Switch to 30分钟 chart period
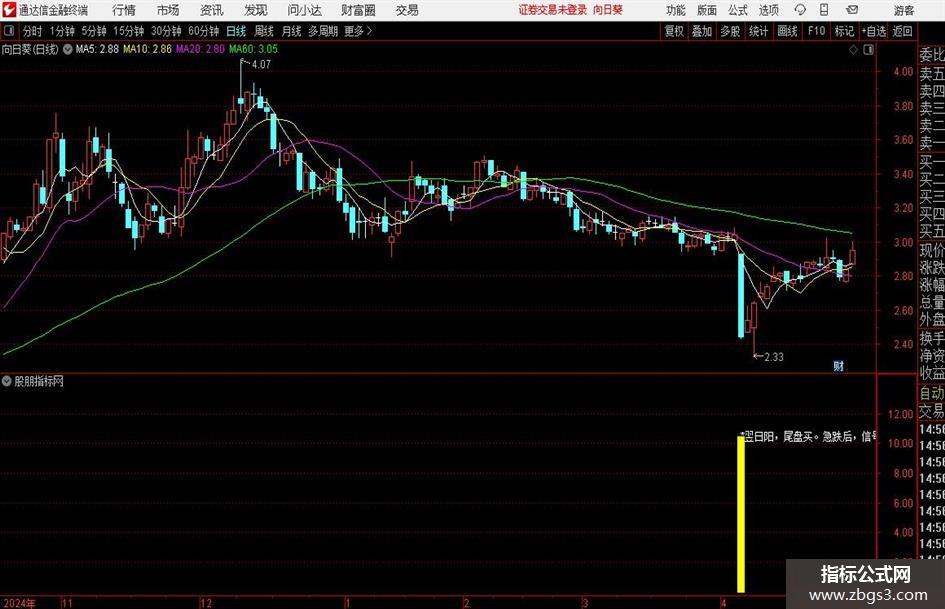945x609 pixels. (x=166, y=31)
